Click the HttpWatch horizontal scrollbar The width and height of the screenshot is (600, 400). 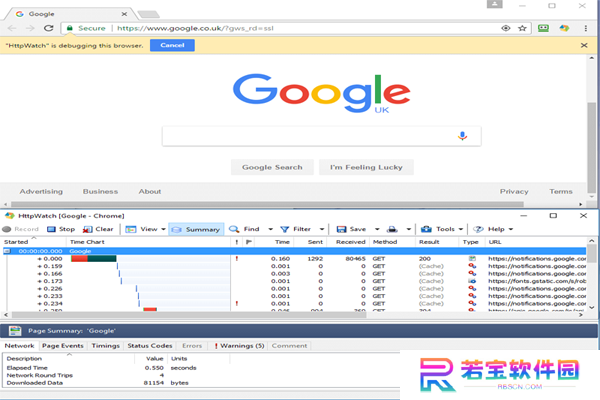189,315
